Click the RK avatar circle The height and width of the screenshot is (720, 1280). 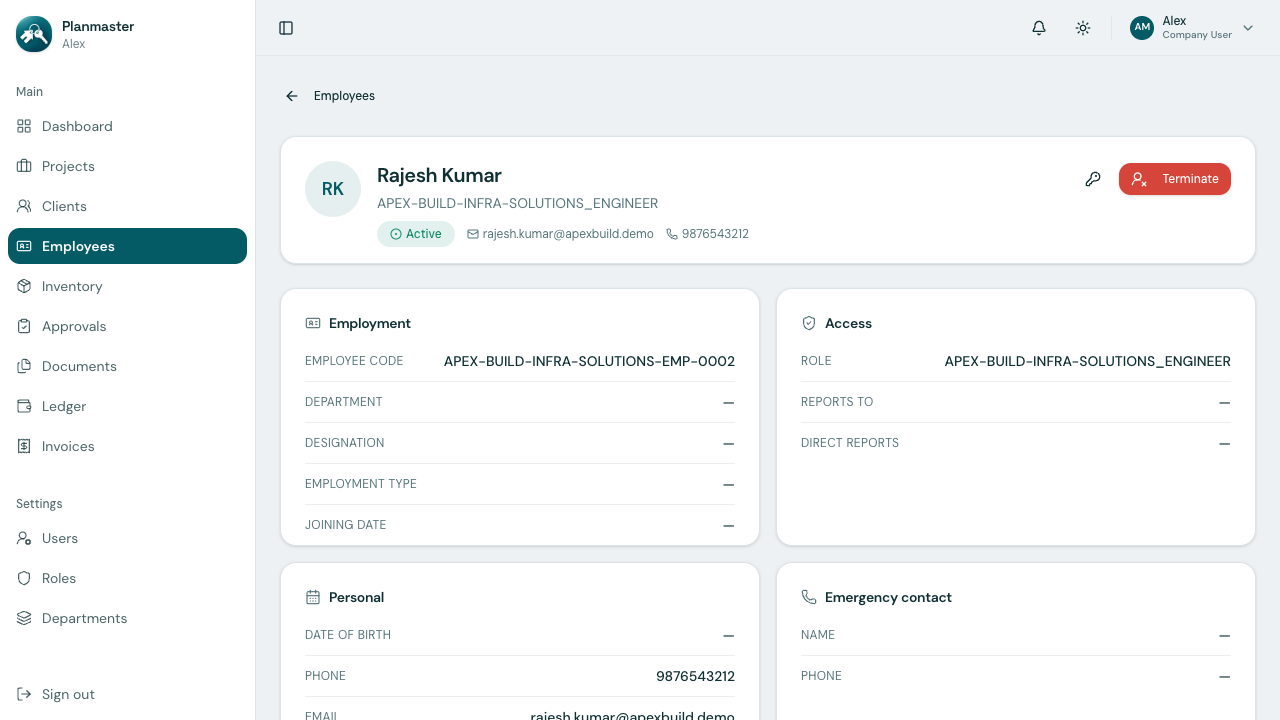[x=333, y=189]
